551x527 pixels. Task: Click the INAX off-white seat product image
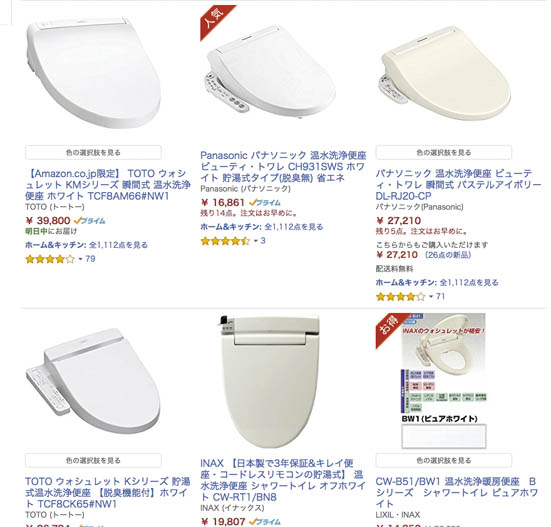(269, 382)
